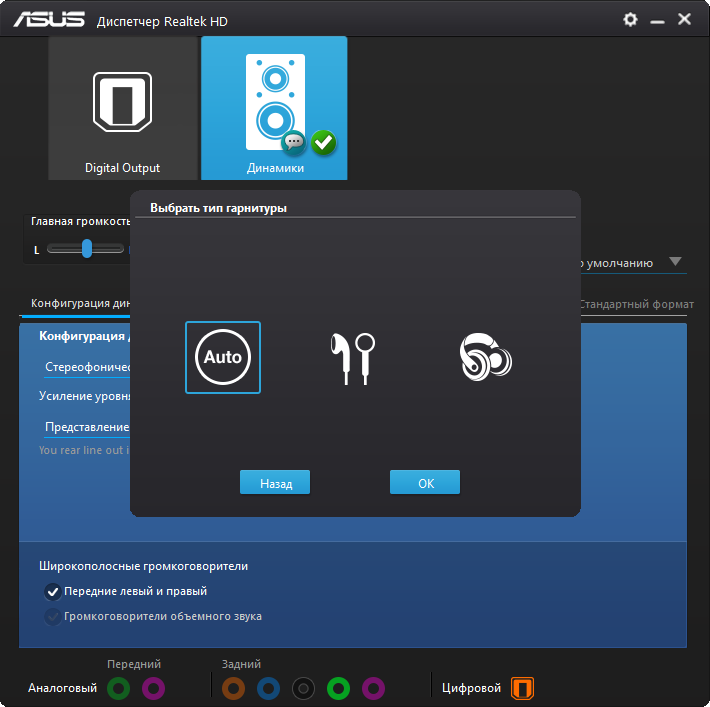Image resolution: width=710 pixels, height=707 pixels.
Task: Click the Широкополосные громкоговорители label
Action: point(144,566)
